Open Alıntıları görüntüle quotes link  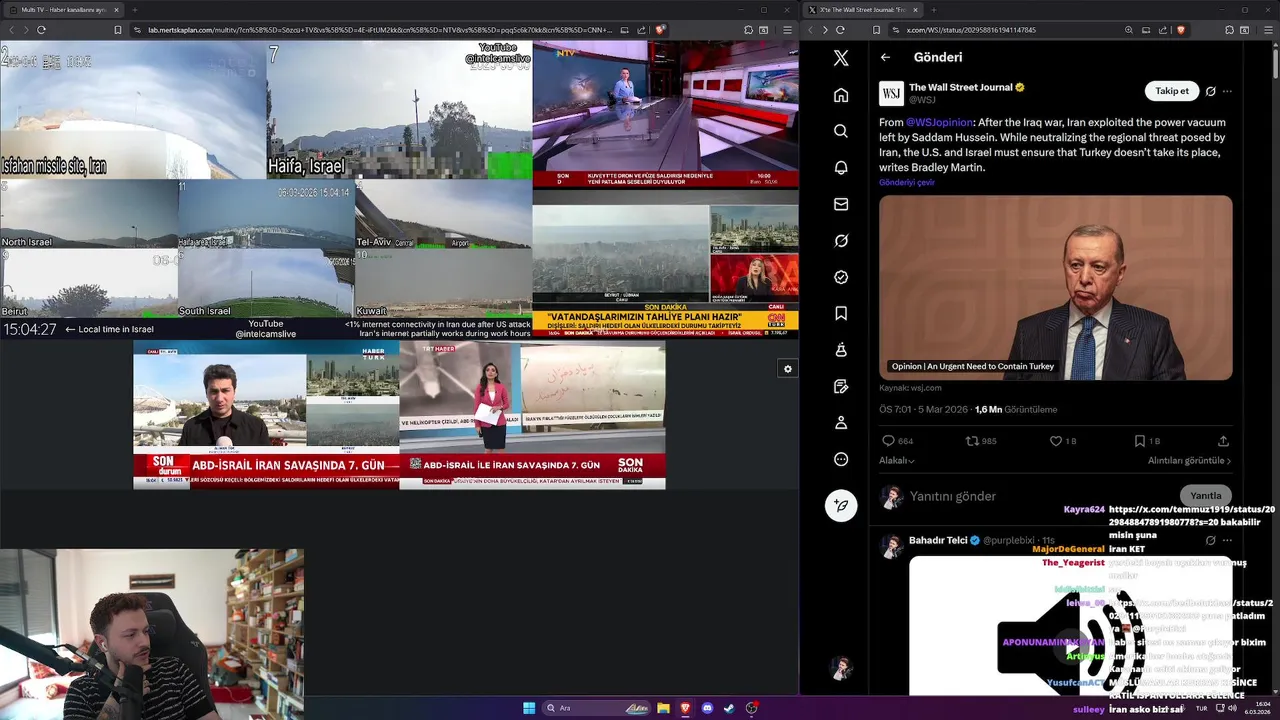click(1189, 461)
